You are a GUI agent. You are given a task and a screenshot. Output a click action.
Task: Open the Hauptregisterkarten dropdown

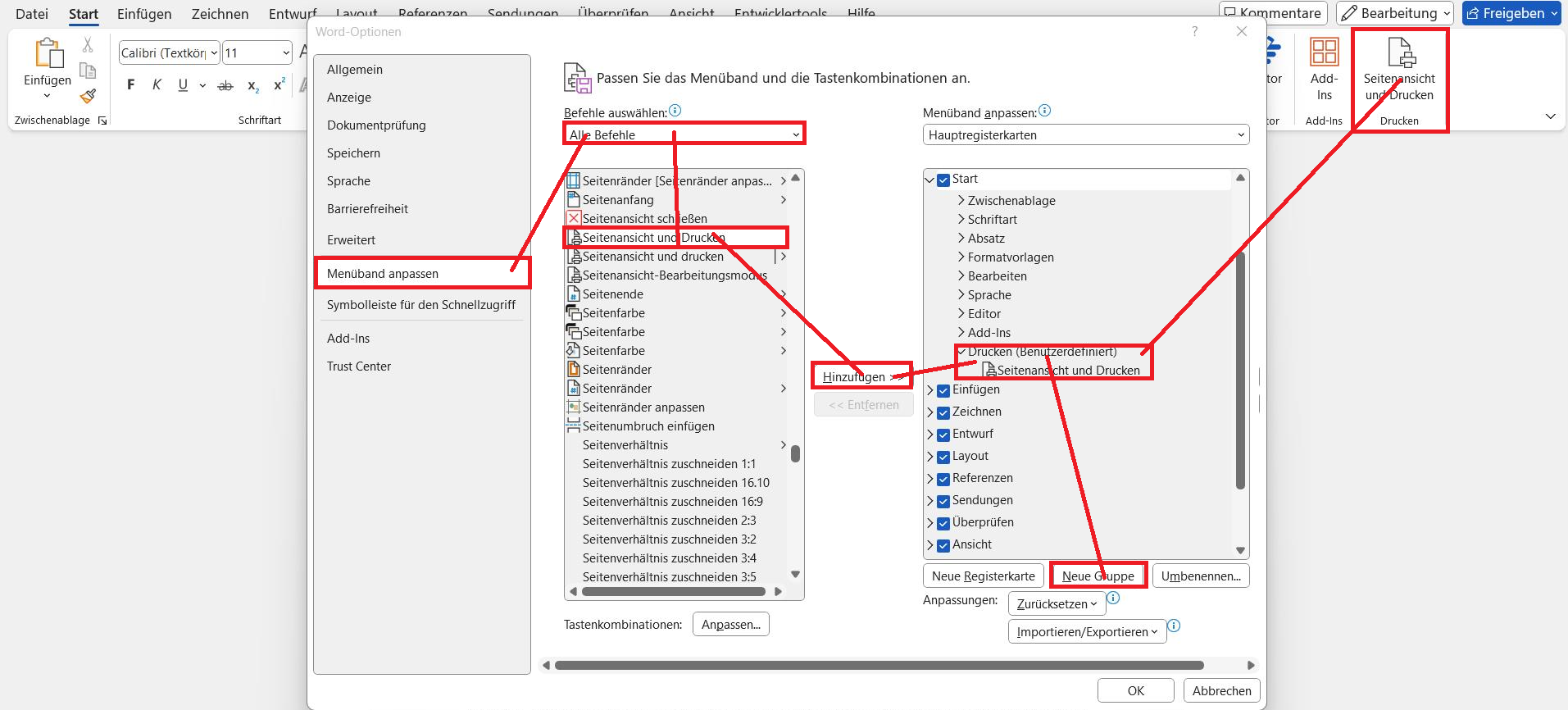pyautogui.click(x=1086, y=134)
